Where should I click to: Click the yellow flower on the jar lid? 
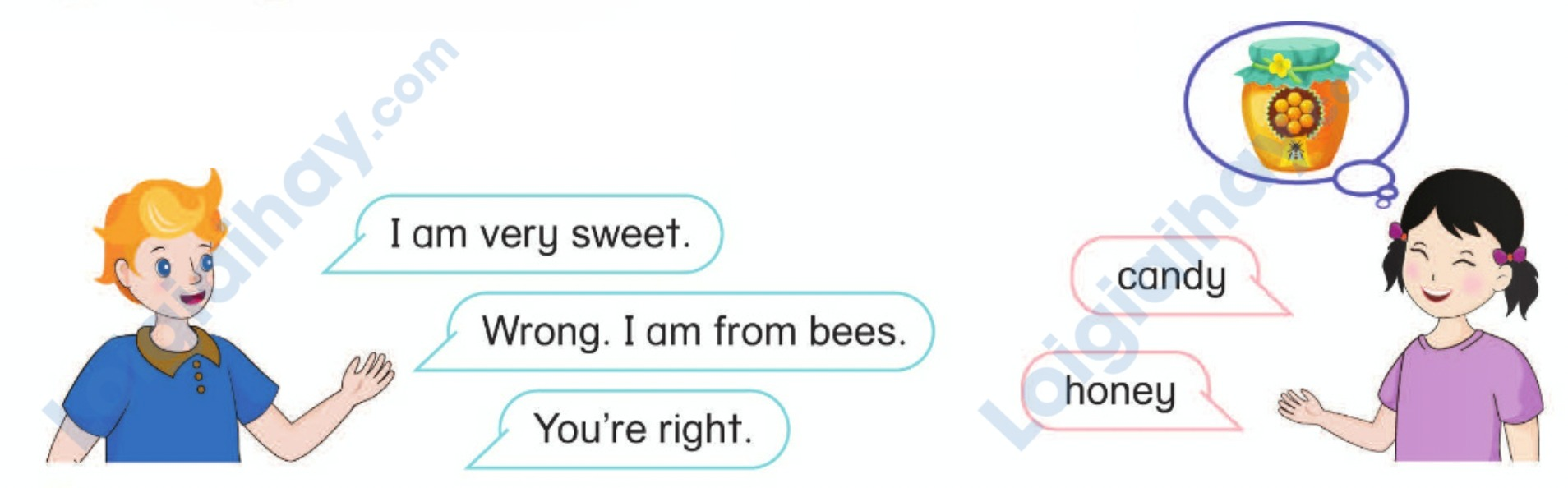1280,65
